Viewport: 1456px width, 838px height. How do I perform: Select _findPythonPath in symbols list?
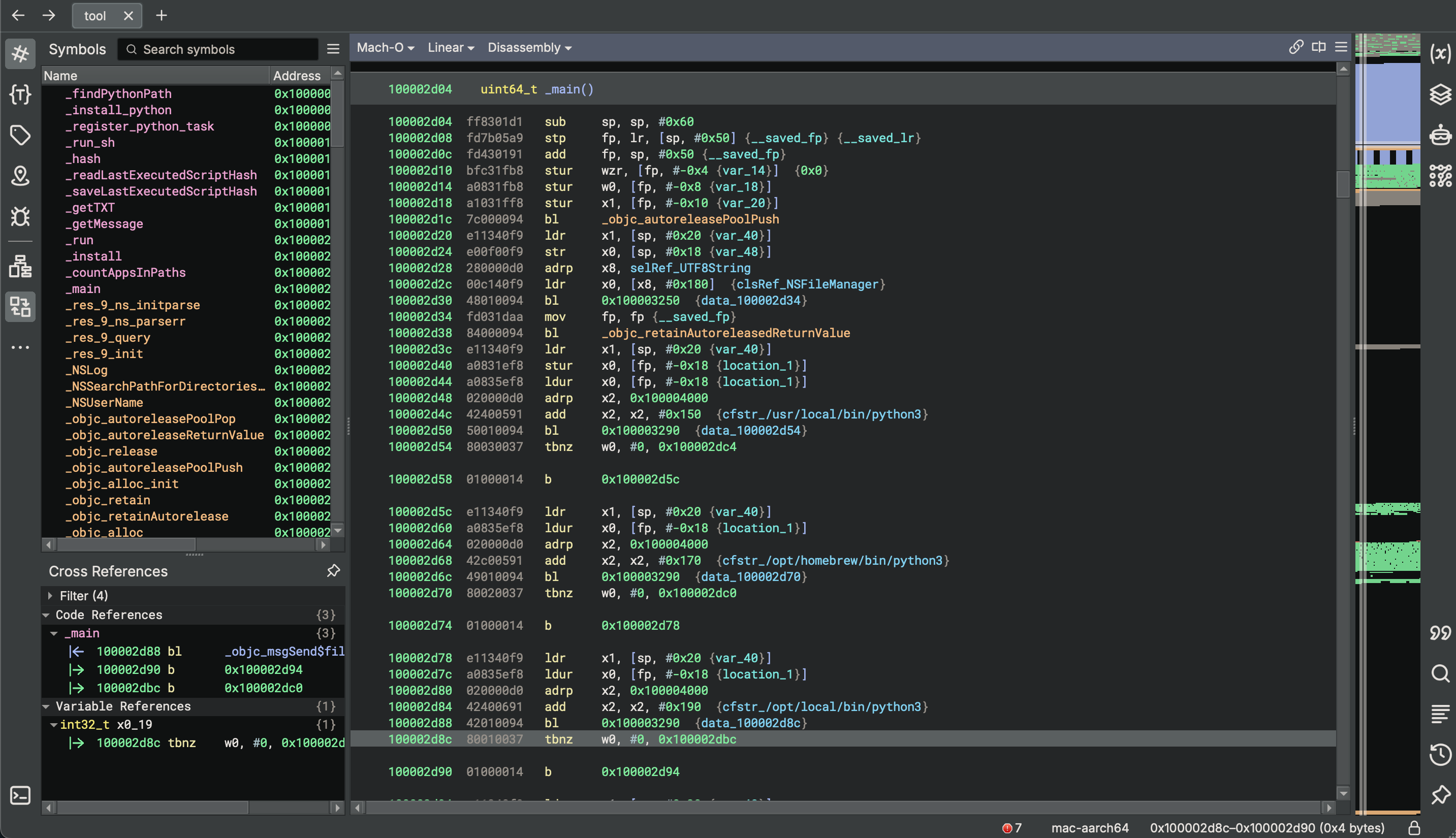pyautogui.click(x=118, y=94)
